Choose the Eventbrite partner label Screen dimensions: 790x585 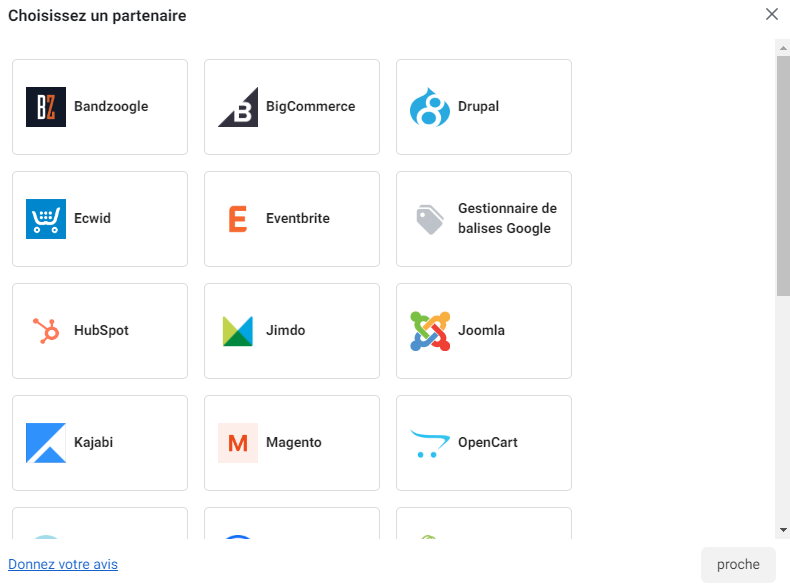point(298,218)
